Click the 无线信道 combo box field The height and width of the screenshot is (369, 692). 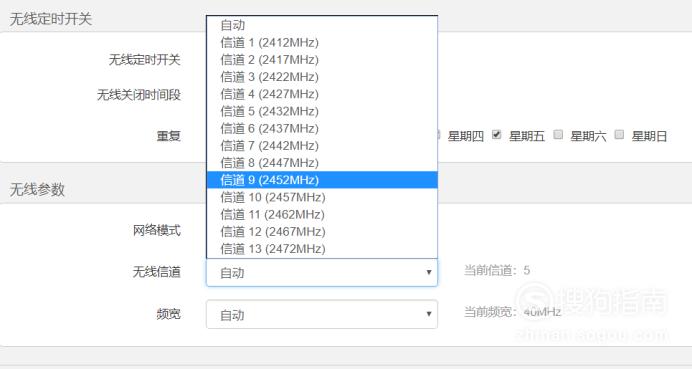pyautogui.click(x=322, y=272)
